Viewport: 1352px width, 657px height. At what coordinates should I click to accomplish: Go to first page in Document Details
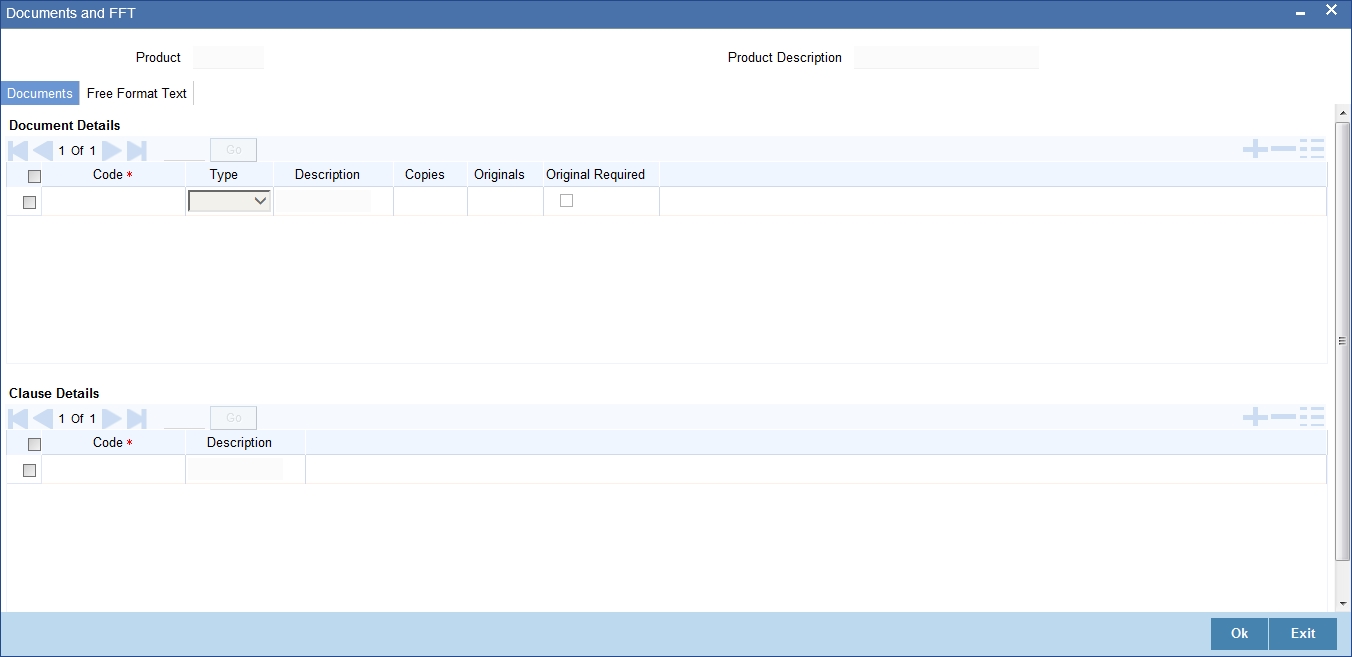click(18, 151)
